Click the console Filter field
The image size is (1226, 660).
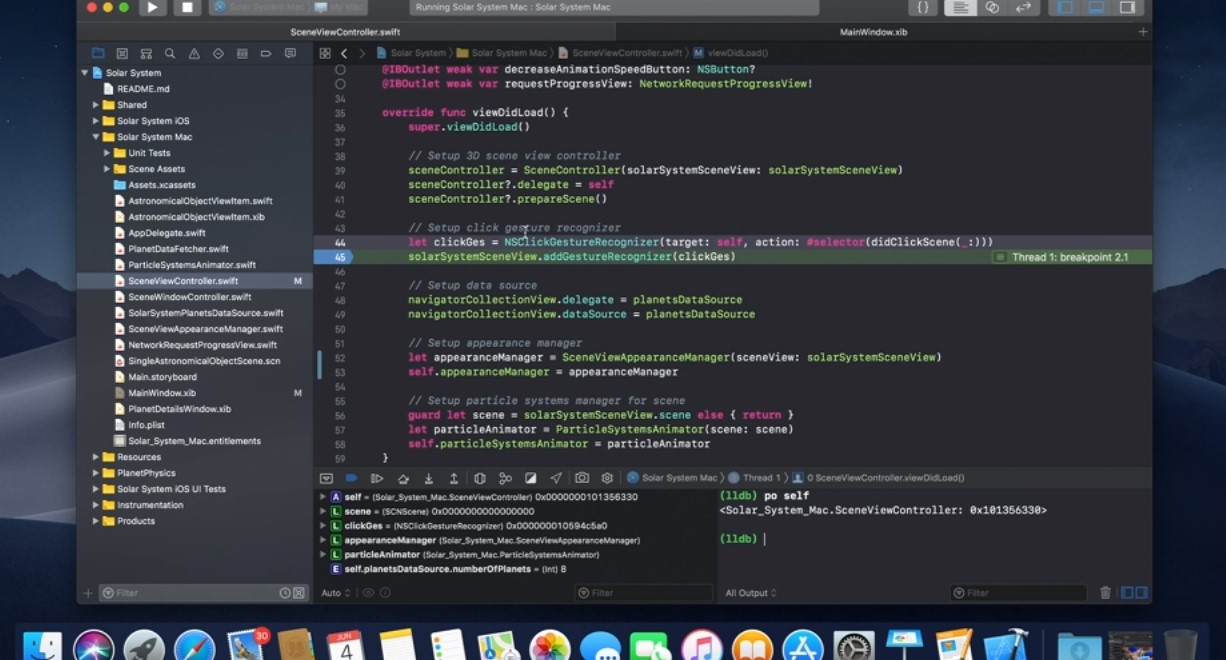pos(1018,593)
